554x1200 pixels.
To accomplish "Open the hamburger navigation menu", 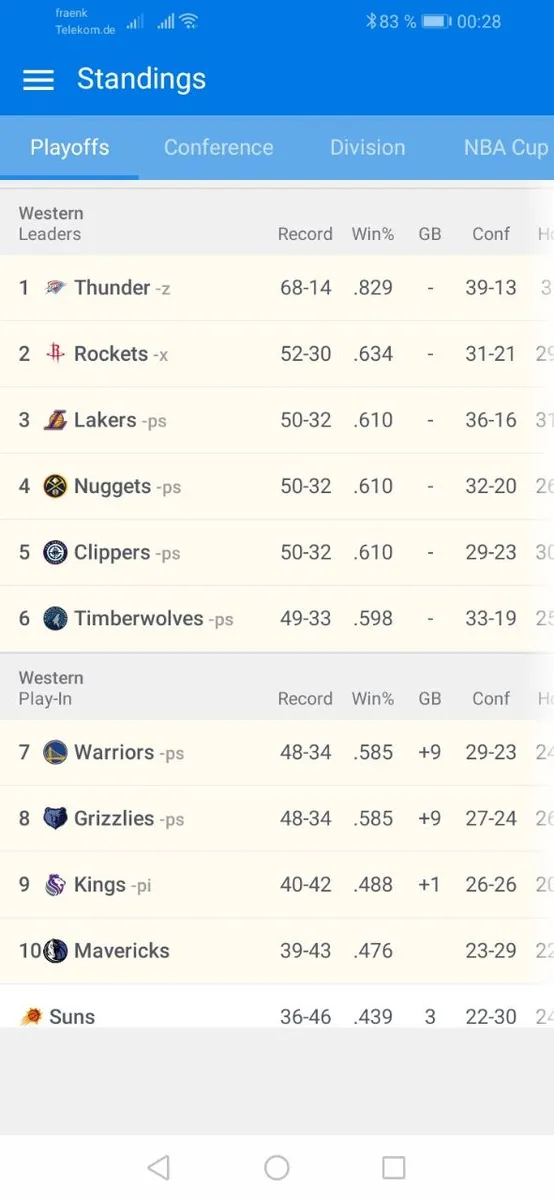I will point(38,80).
